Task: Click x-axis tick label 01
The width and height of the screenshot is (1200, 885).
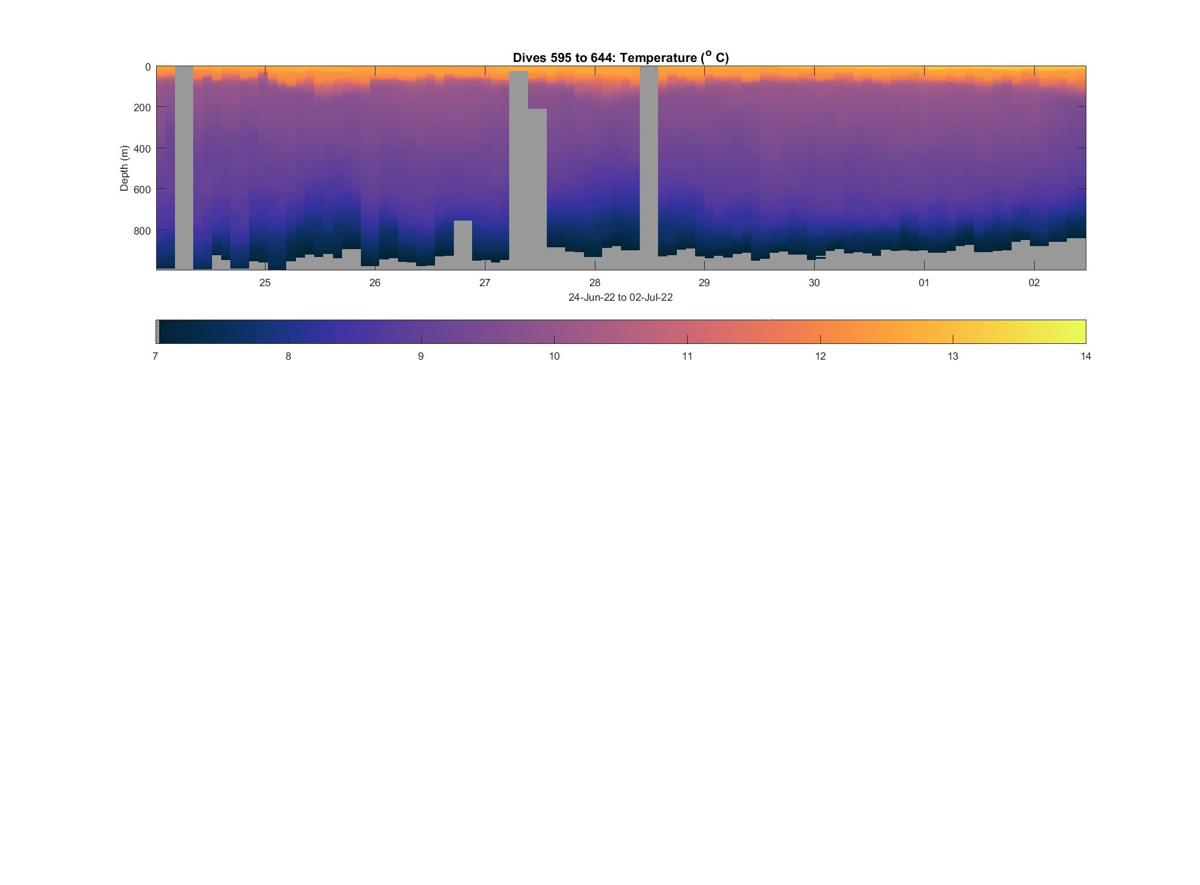Action: [924, 283]
